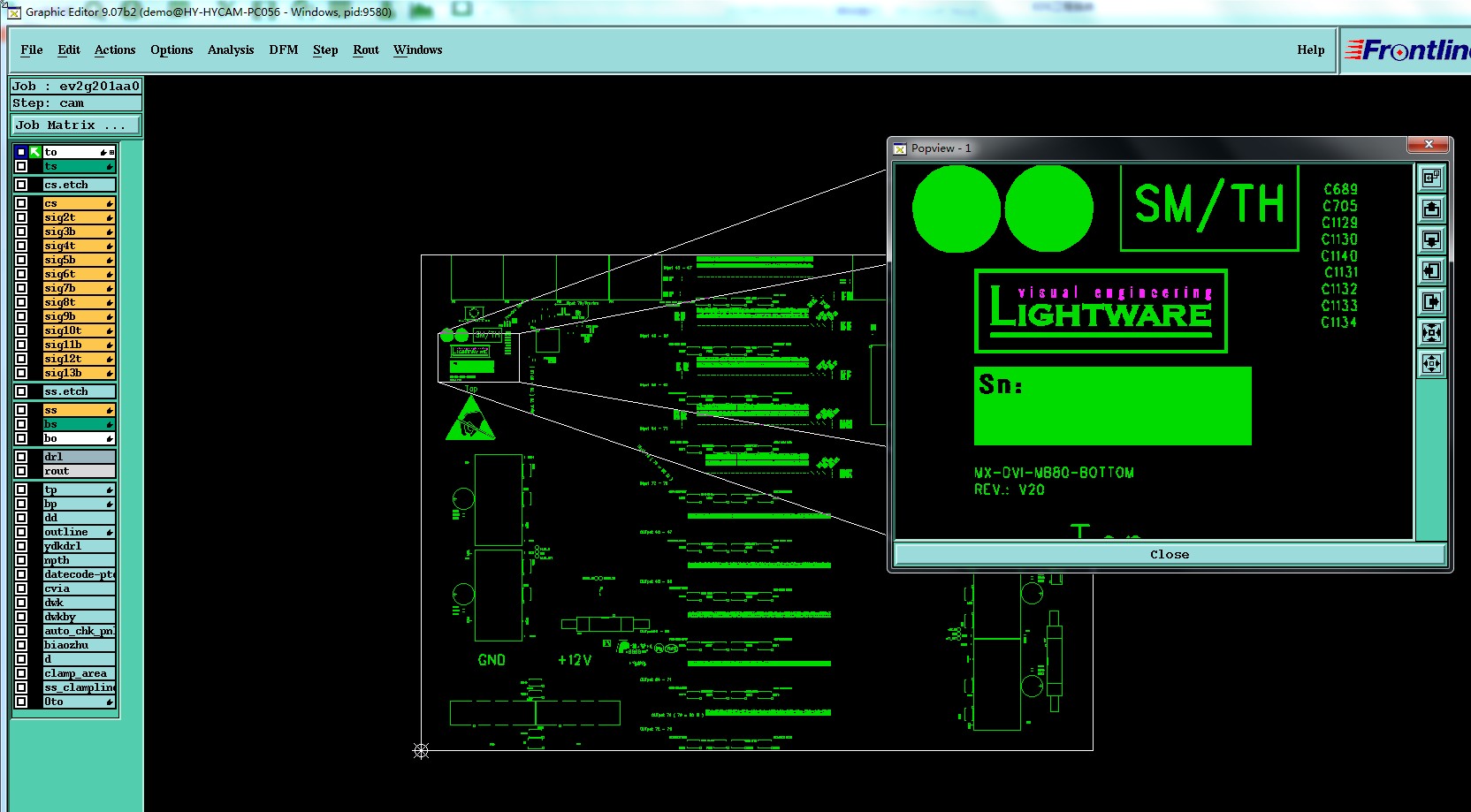Click the hand icon on the 0to layer row
The height and width of the screenshot is (812, 1471).
tap(110, 702)
